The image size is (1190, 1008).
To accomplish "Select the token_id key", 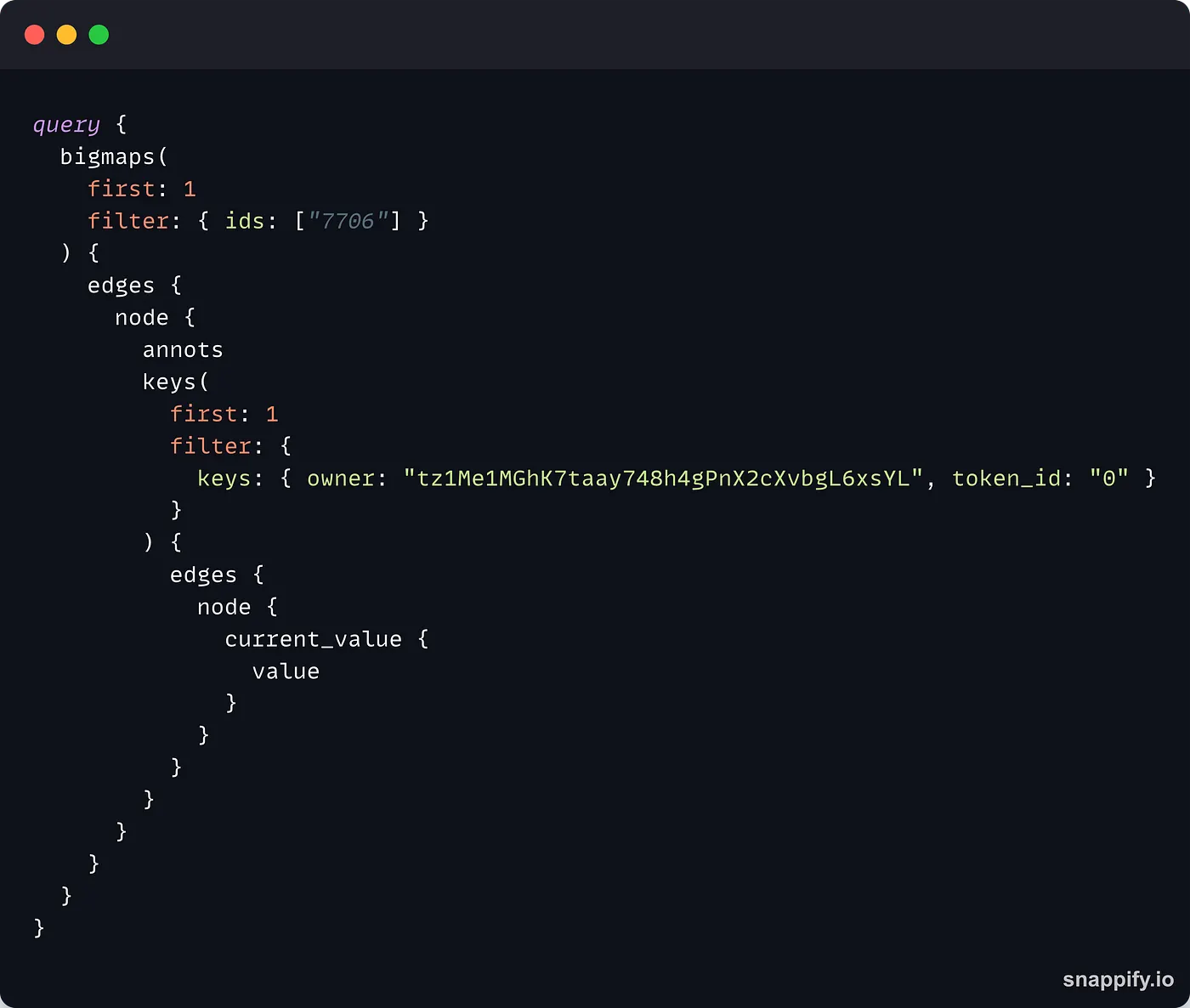I will pyautogui.click(x=1006, y=479).
